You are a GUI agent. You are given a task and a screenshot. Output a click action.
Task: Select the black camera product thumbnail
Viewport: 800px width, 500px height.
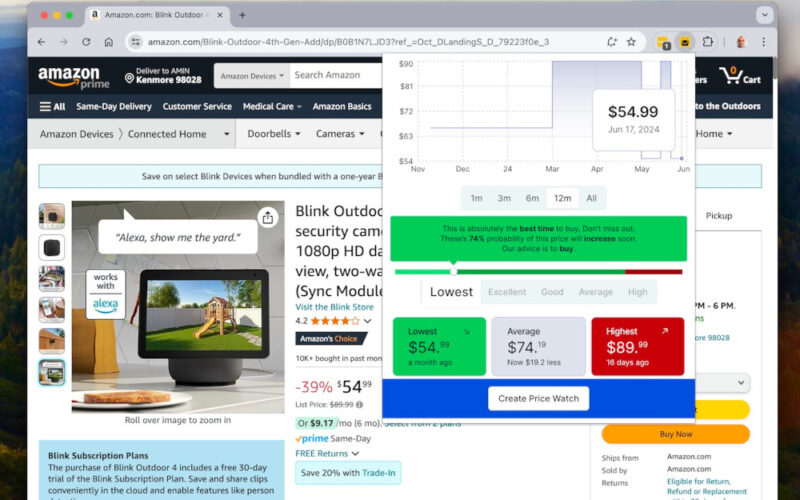coord(52,247)
